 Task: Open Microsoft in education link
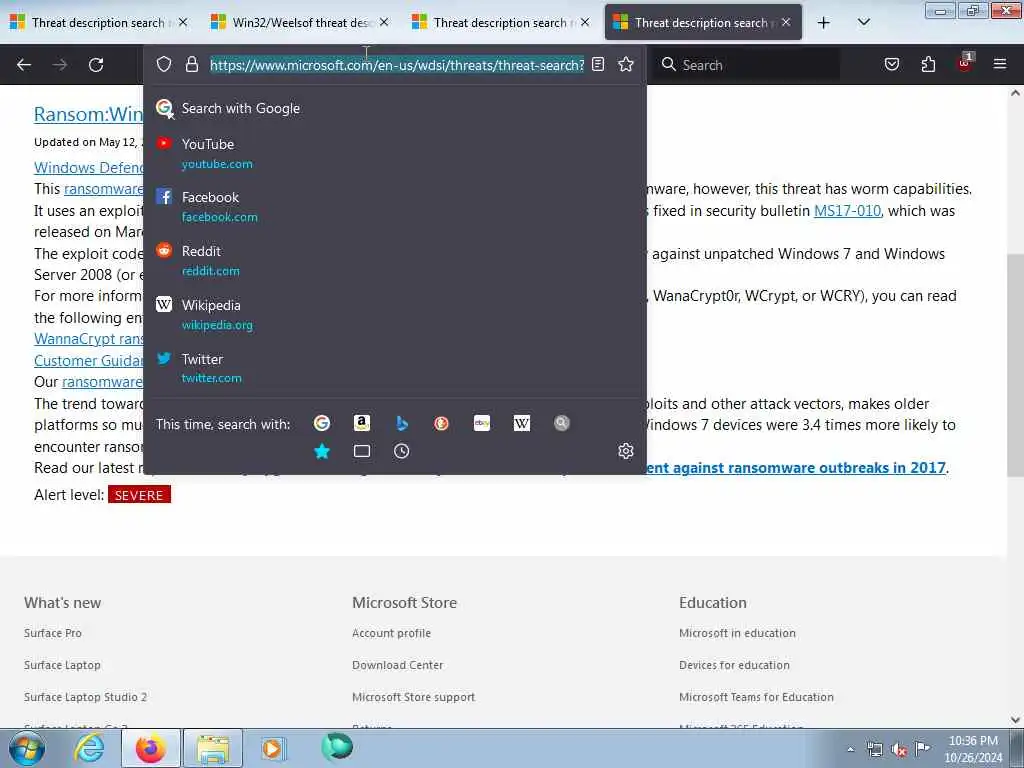(737, 633)
